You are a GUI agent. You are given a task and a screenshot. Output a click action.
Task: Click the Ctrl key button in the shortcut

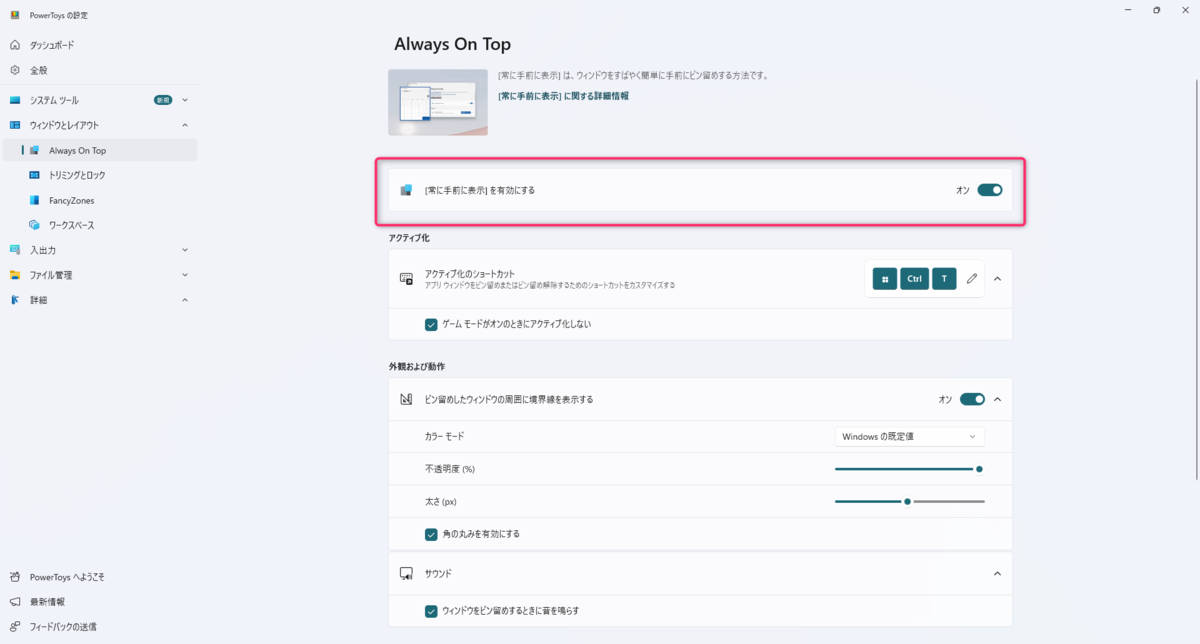click(x=915, y=279)
